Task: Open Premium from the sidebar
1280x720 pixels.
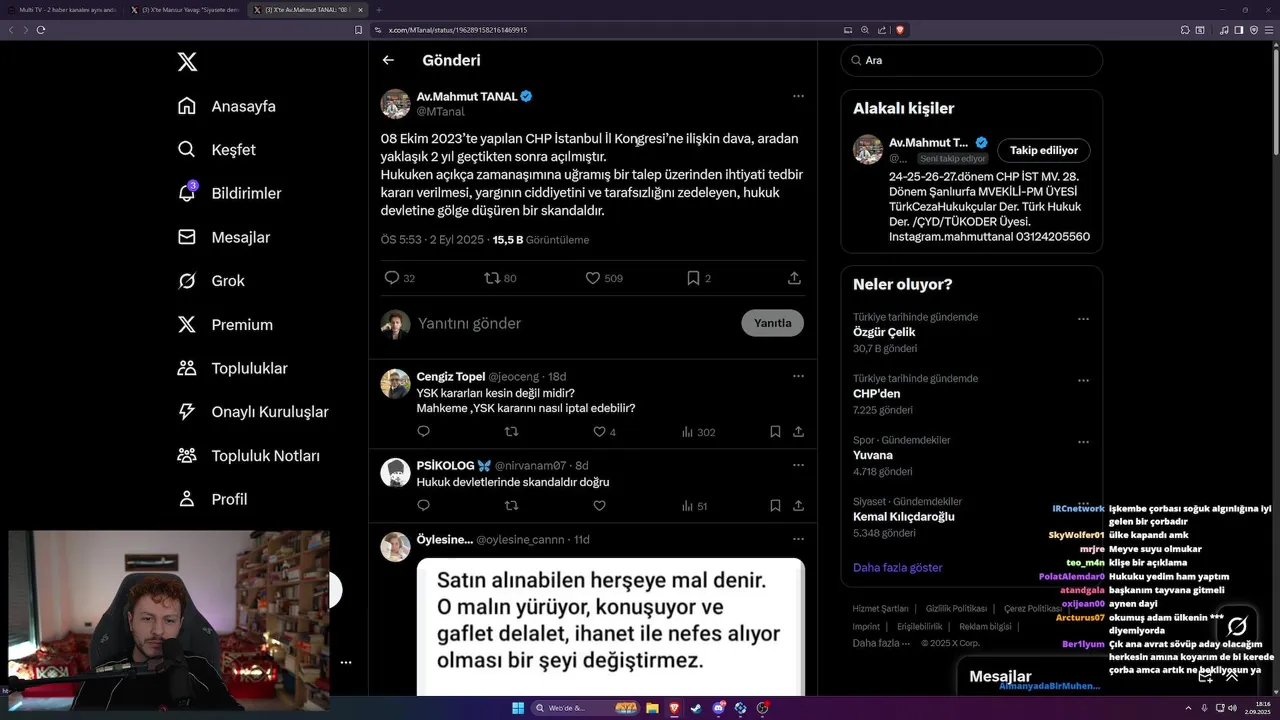Action: click(225, 325)
